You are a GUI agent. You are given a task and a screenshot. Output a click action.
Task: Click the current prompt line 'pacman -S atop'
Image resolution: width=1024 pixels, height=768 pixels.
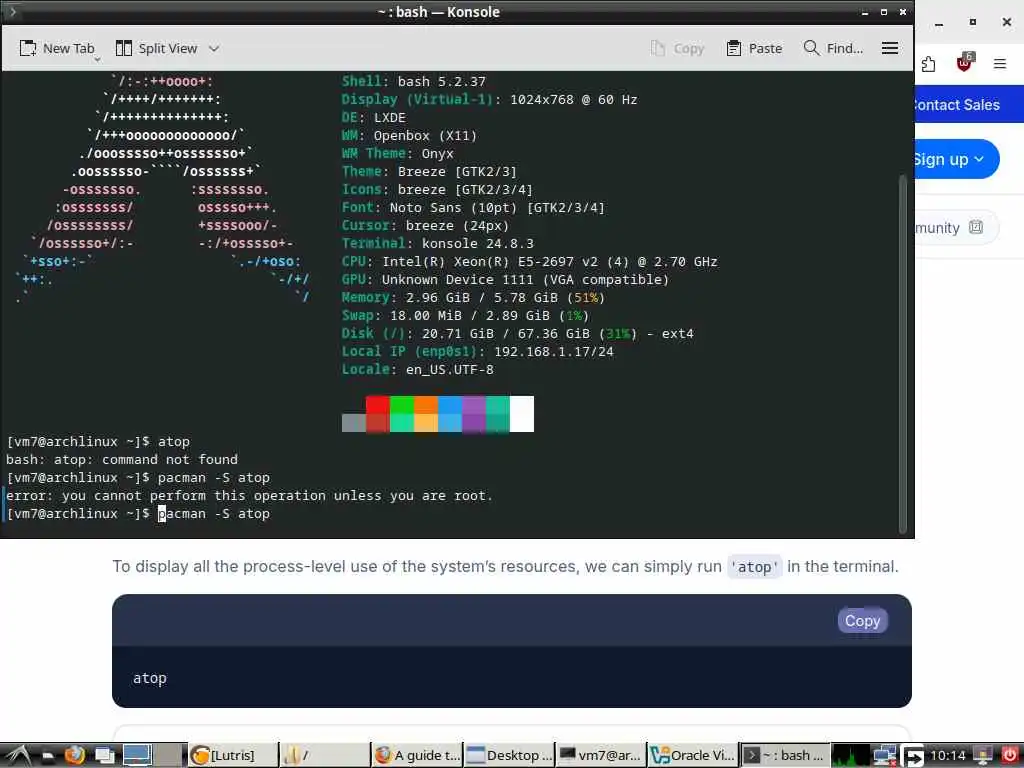138,514
